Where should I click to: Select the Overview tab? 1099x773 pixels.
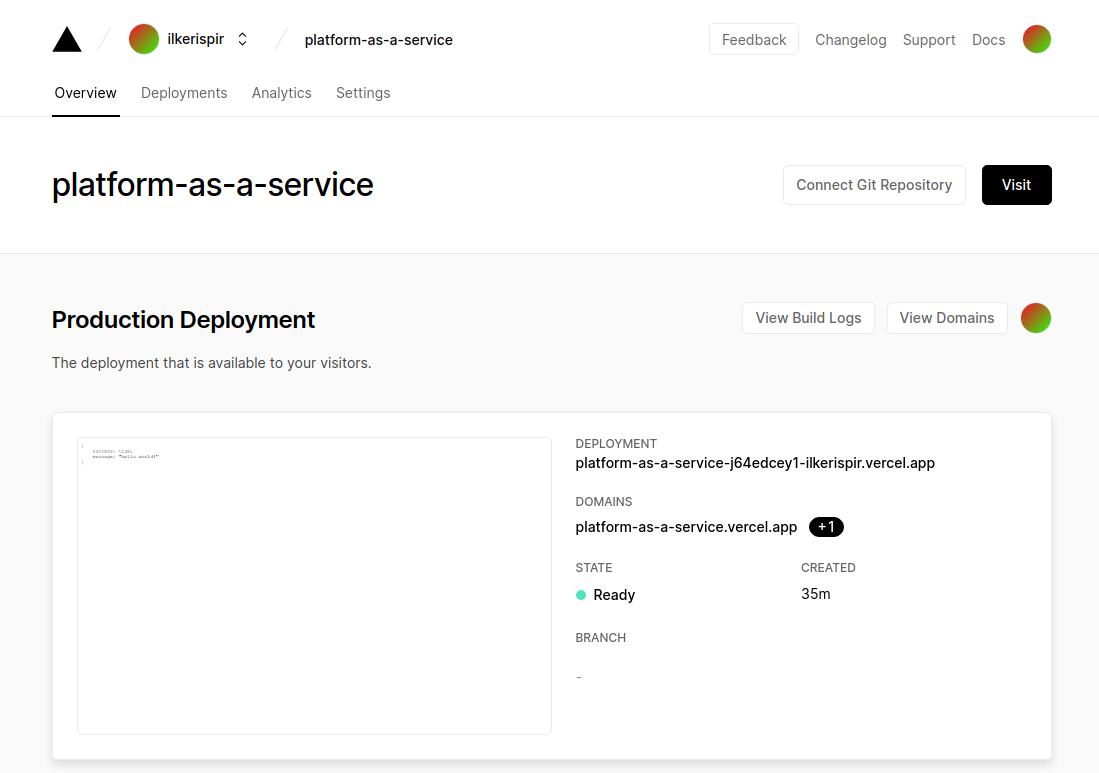coord(86,93)
